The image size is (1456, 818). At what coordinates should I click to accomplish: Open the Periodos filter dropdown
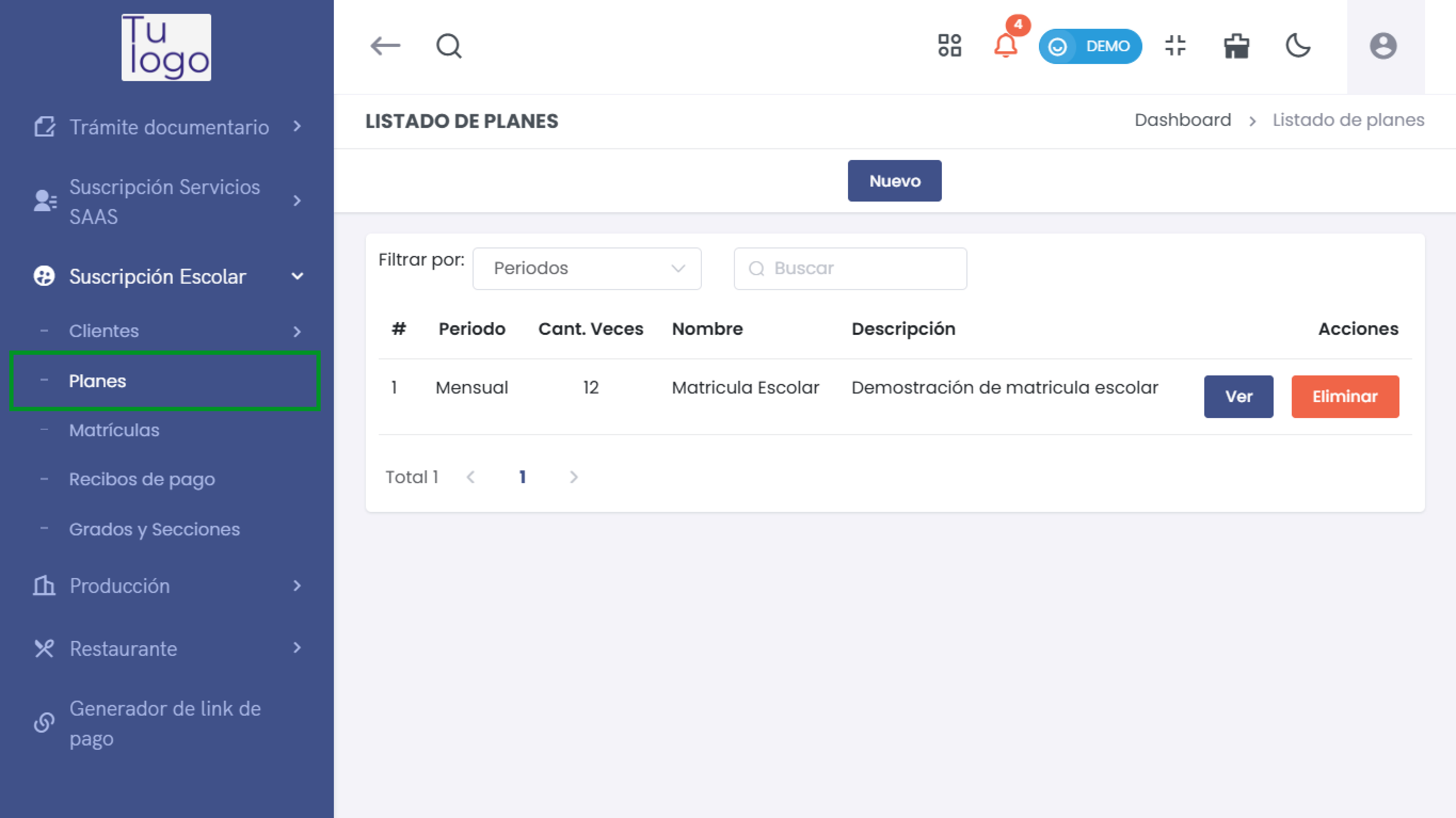point(587,268)
